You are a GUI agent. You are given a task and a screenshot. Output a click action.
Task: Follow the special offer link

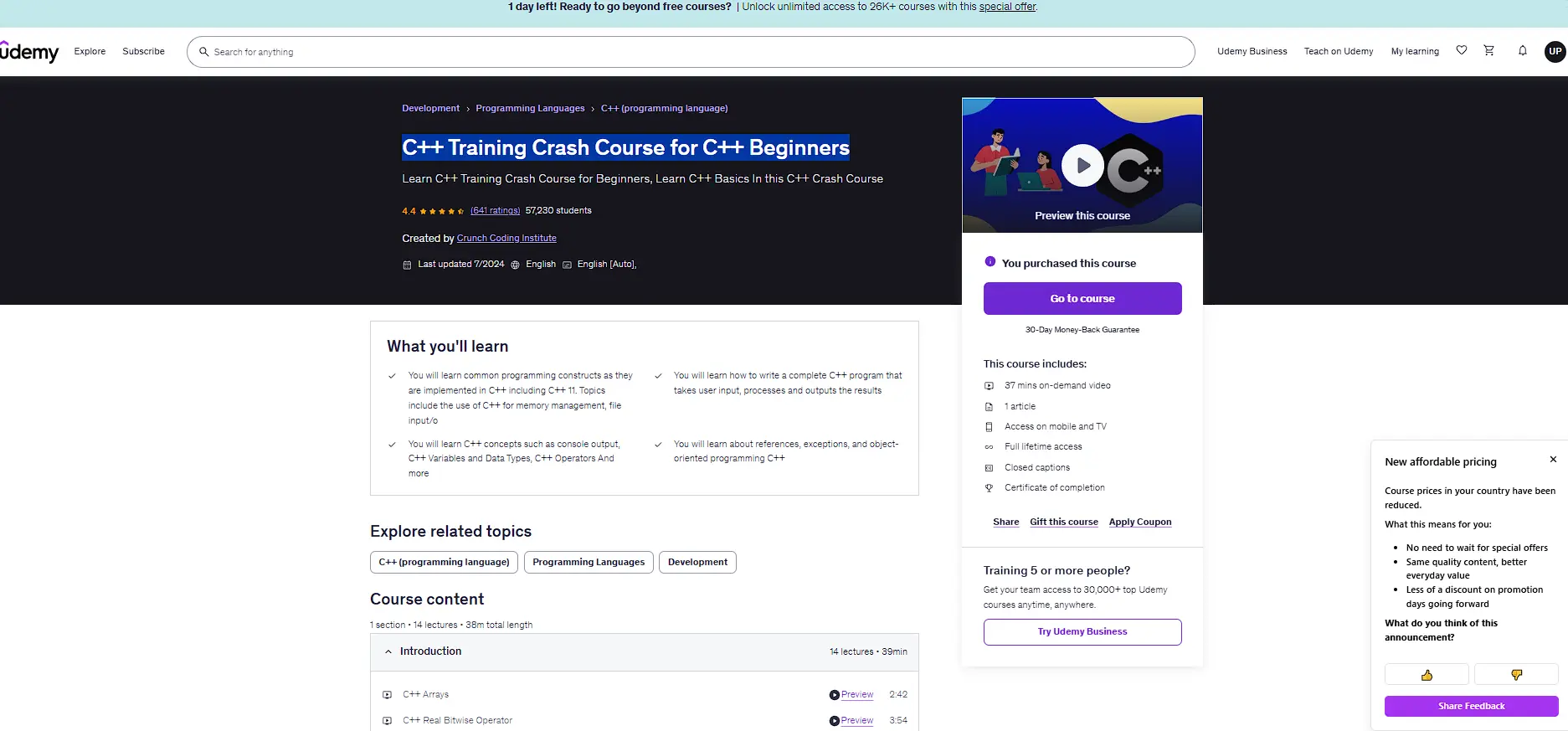(x=1007, y=7)
